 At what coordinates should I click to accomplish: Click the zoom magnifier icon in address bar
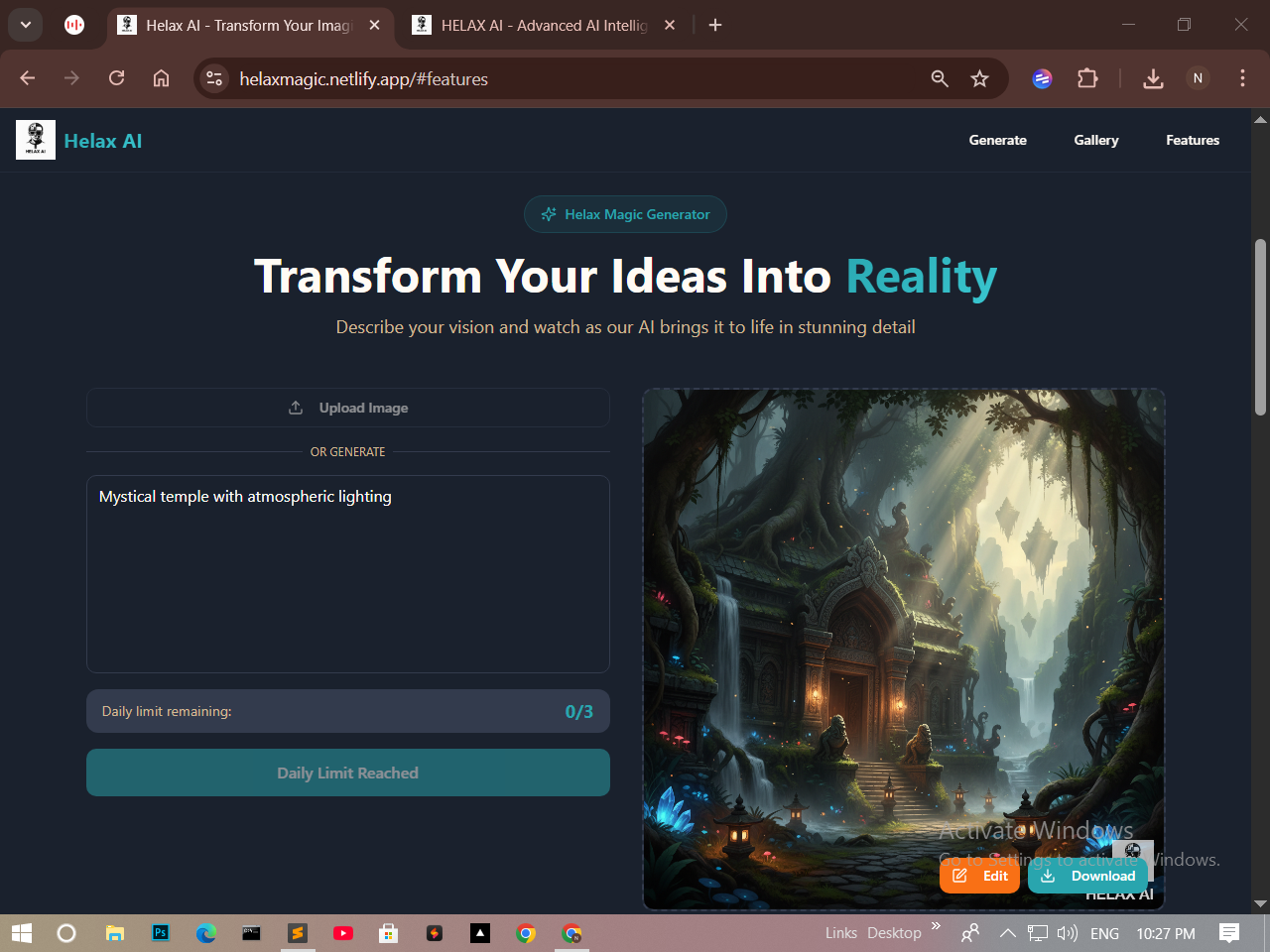[x=939, y=78]
